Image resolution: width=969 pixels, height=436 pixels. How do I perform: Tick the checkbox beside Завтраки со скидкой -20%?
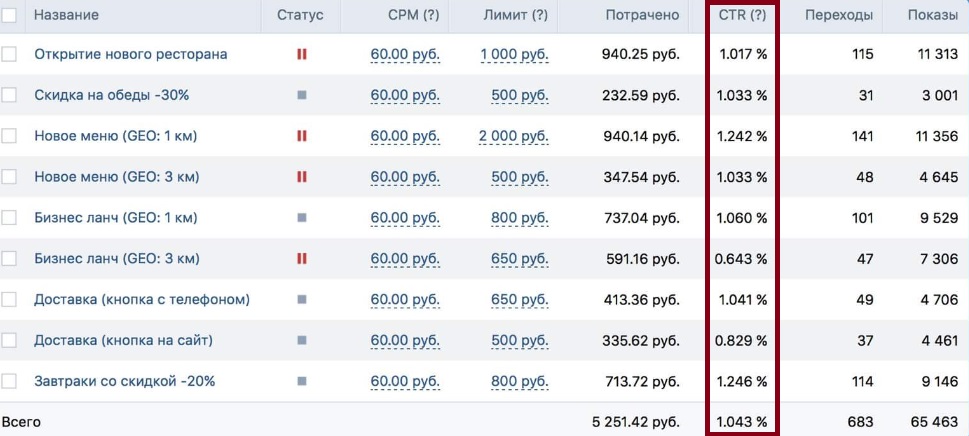9,381
